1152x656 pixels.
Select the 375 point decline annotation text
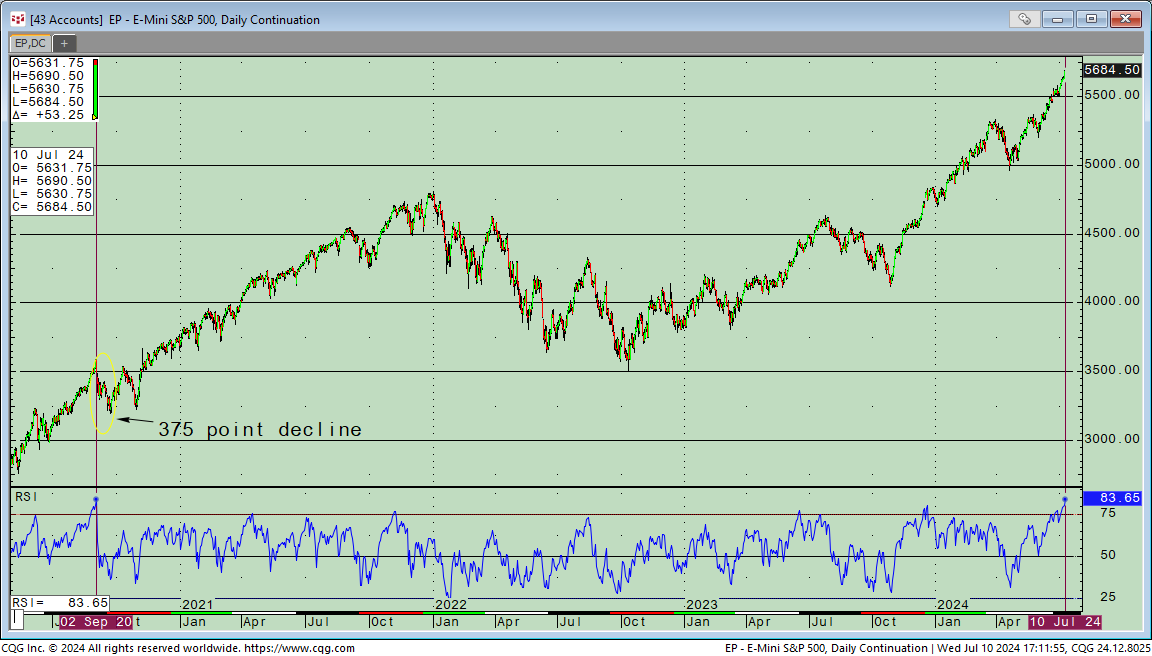click(x=260, y=430)
